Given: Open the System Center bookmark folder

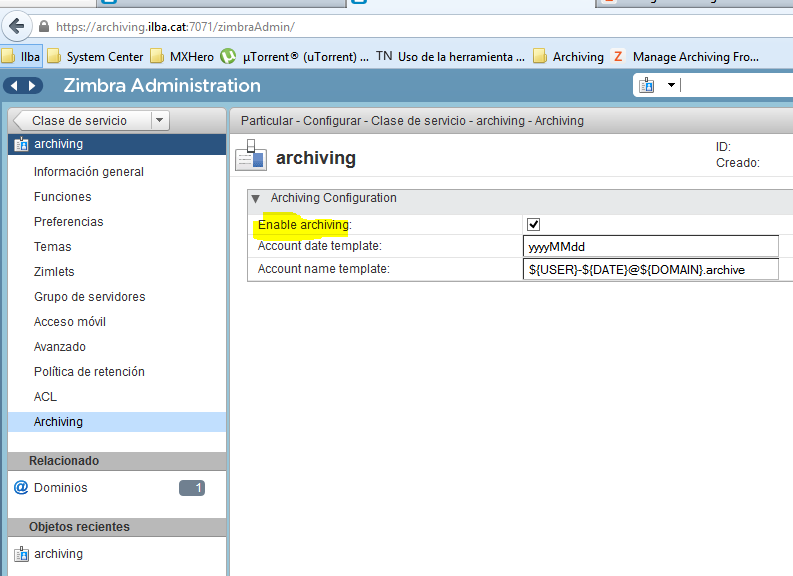Looking at the screenshot, I should click(95, 56).
